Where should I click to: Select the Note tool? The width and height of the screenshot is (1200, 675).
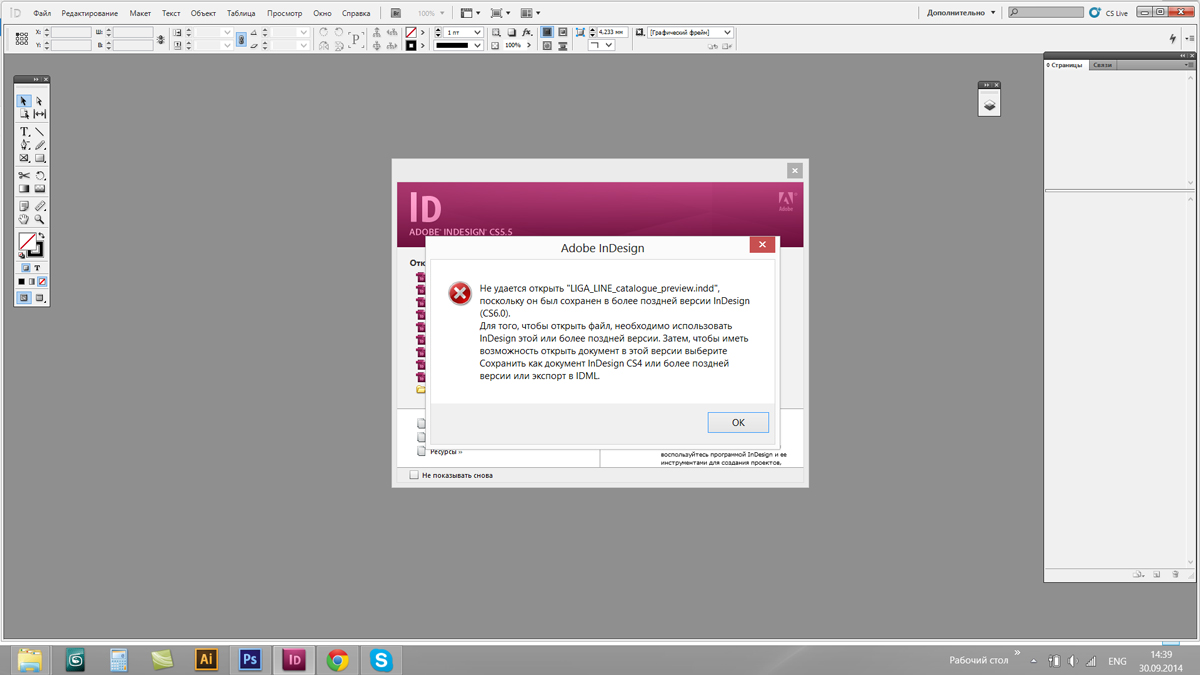[24, 205]
